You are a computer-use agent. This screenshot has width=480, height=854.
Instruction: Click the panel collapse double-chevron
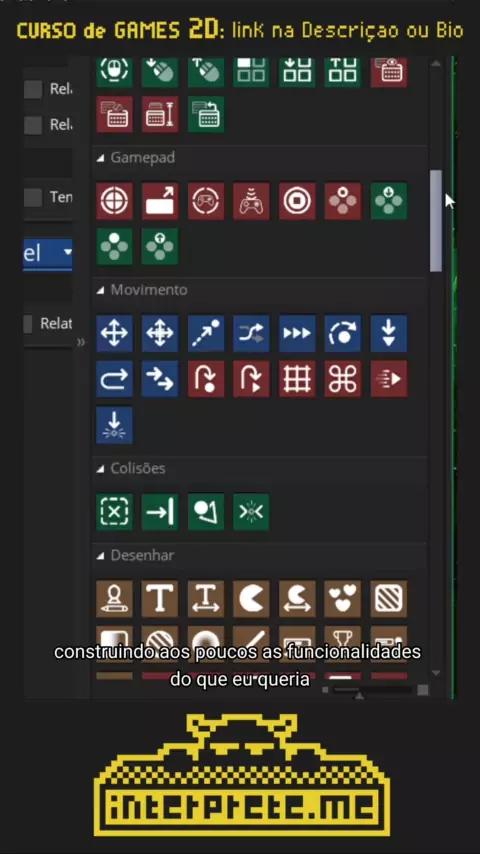(81, 343)
